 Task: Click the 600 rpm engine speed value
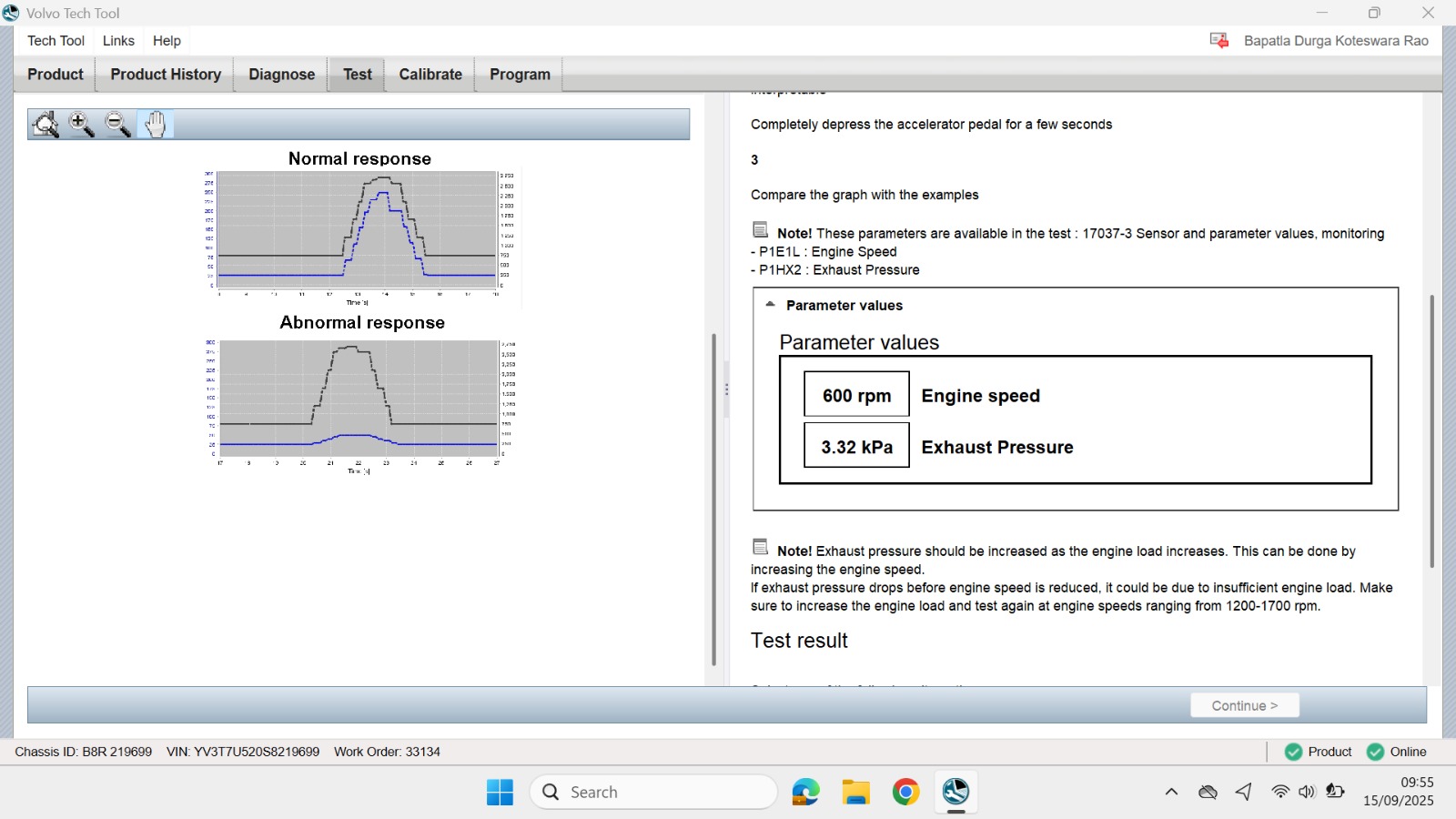point(856,395)
